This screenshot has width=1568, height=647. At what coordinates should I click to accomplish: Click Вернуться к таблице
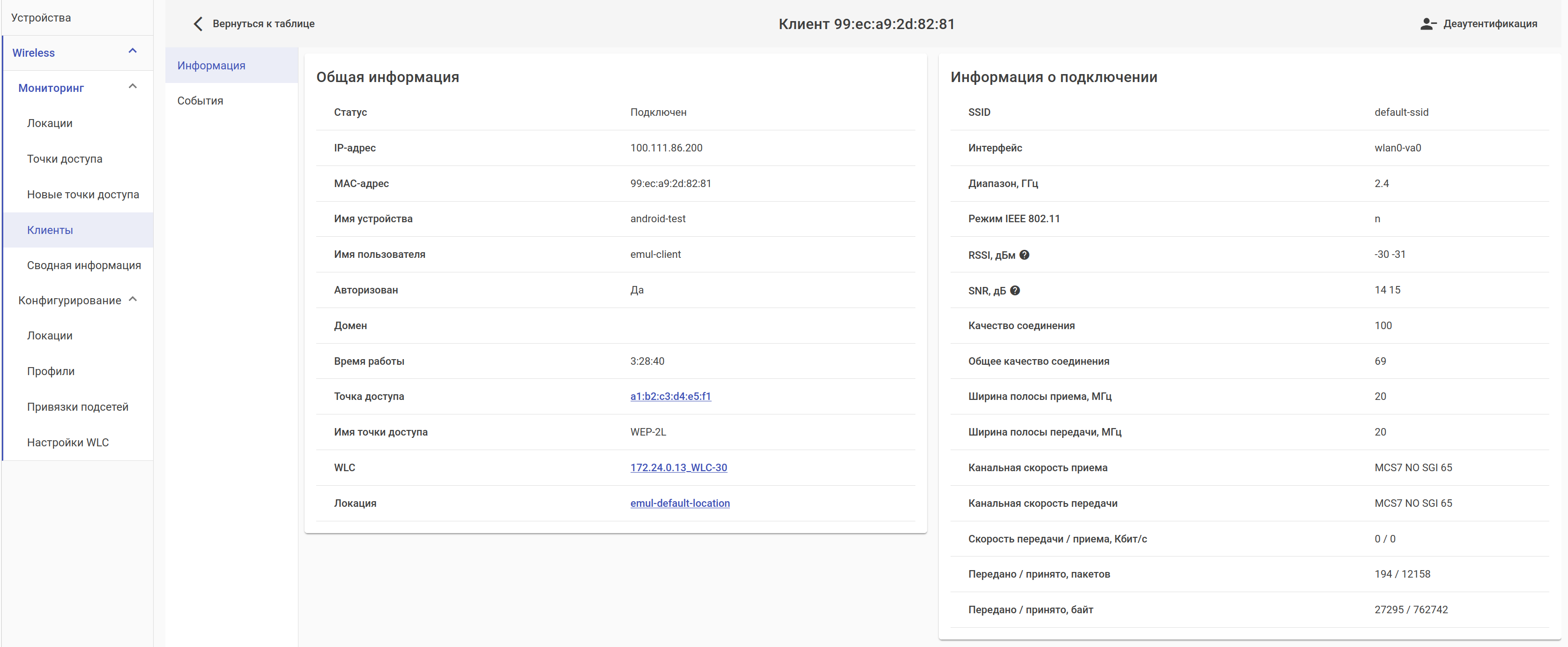[x=263, y=24]
